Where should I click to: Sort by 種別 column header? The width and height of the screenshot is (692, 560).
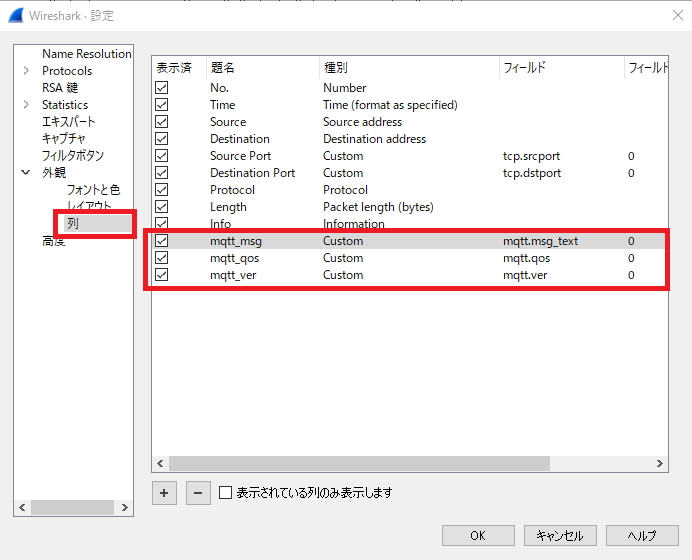click(x=409, y=68)
